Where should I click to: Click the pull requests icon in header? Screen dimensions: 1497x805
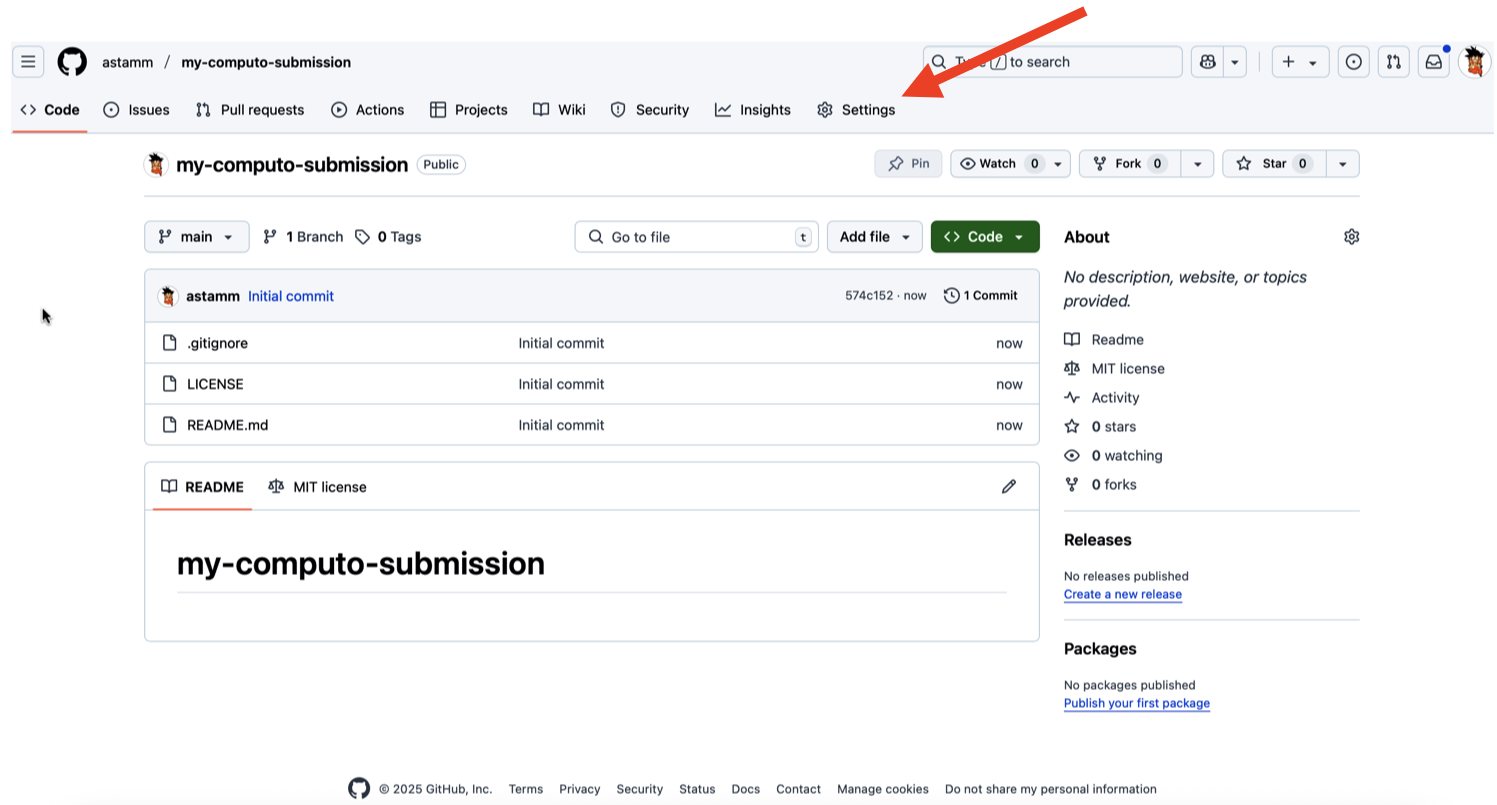(x=1393, y=62)
